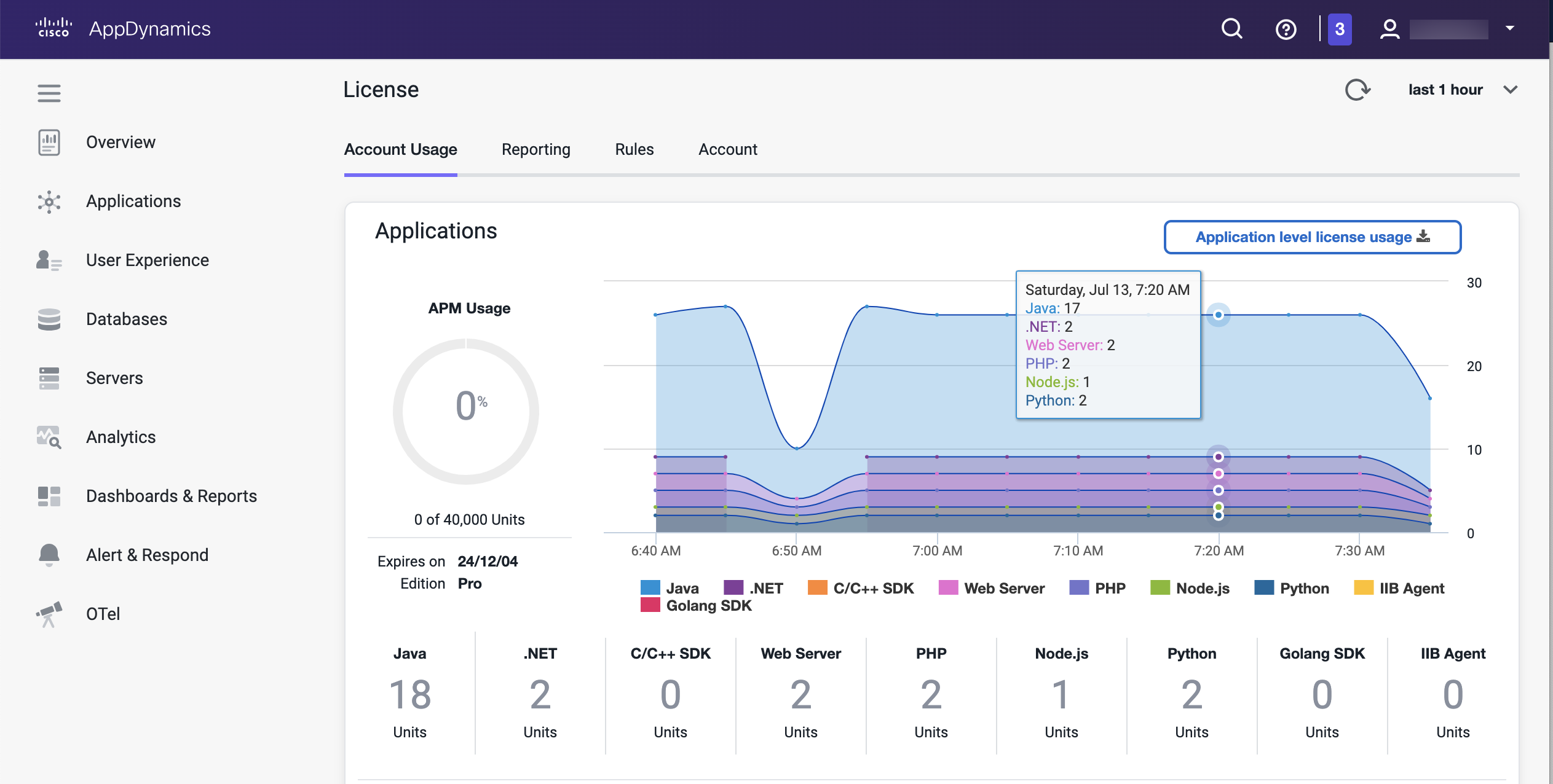Click the Analytics sidebar icon

click(x=49, y=437)
